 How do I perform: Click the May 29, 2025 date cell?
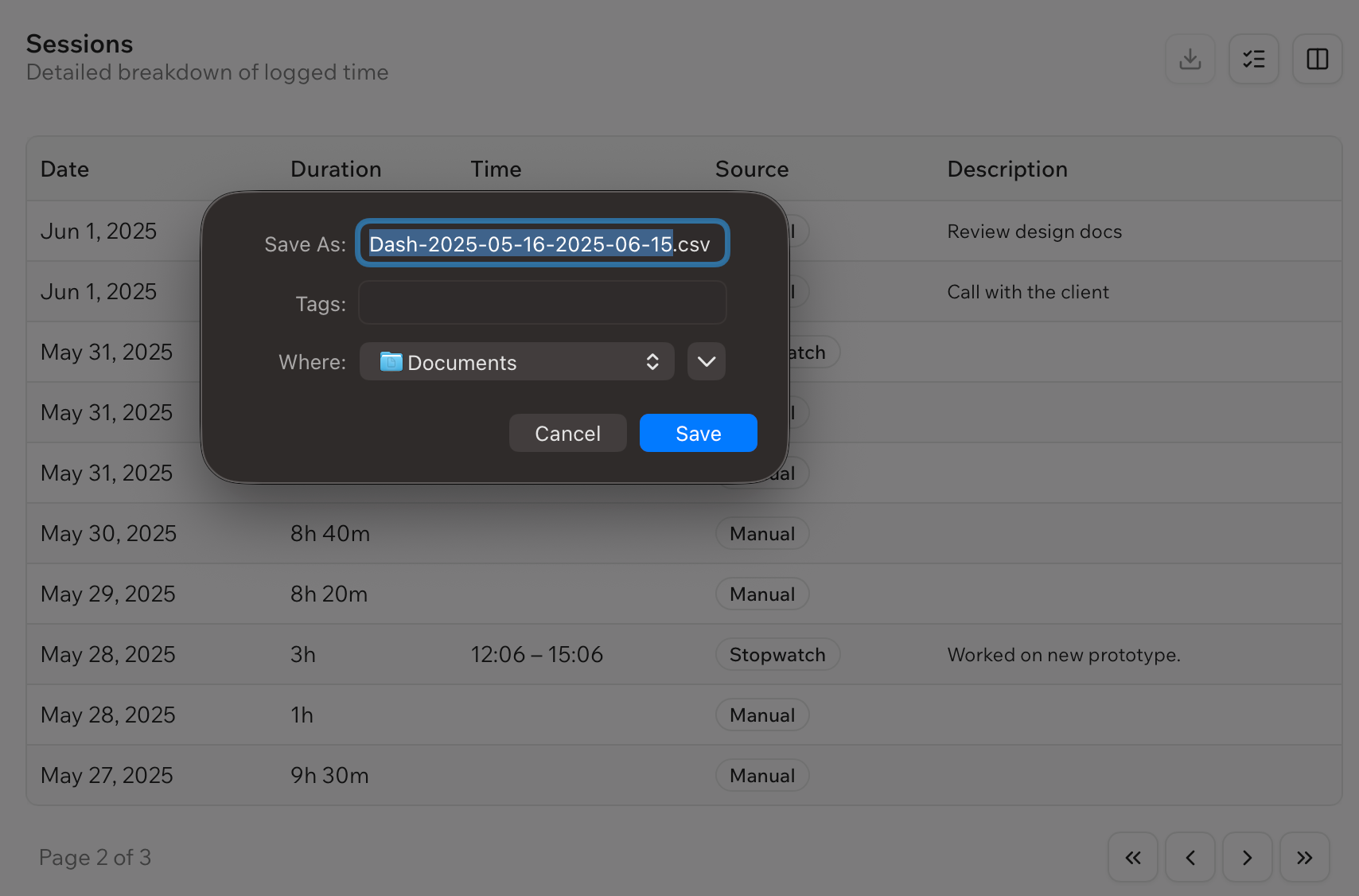107,594
